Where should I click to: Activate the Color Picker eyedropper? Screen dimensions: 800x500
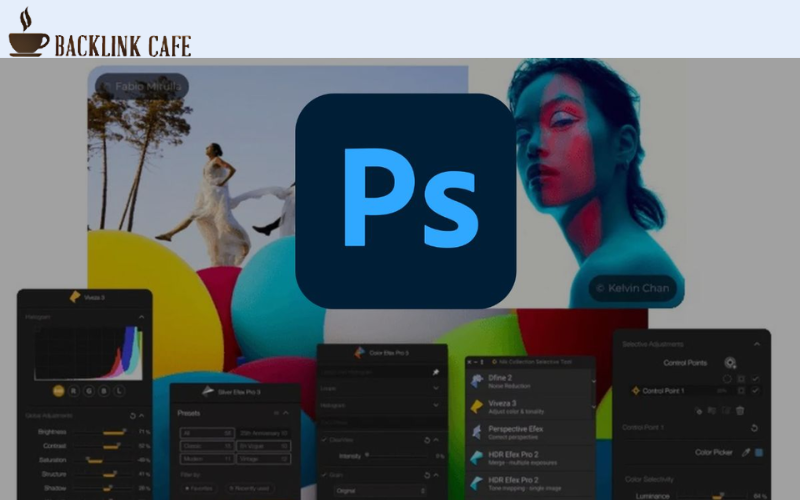tap(746, 452)
